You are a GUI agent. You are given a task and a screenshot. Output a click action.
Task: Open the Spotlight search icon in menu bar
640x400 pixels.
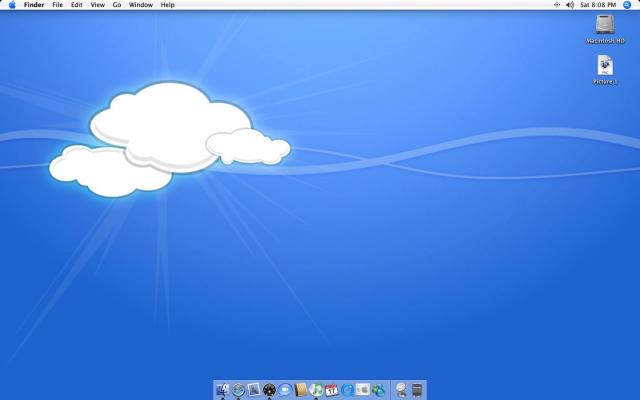(x=627, y=5)
